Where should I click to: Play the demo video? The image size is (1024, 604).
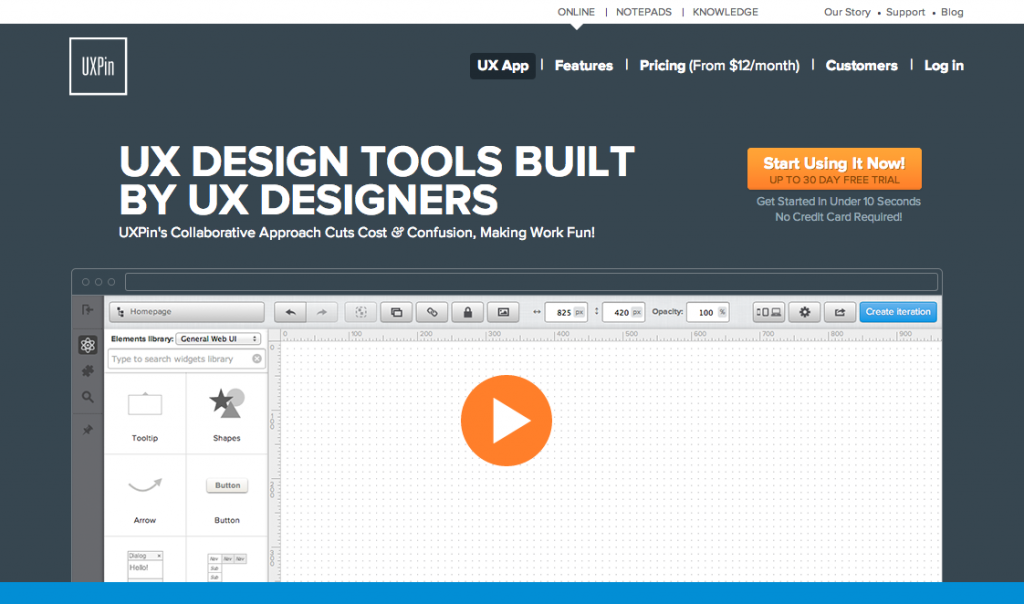point(506,420)
